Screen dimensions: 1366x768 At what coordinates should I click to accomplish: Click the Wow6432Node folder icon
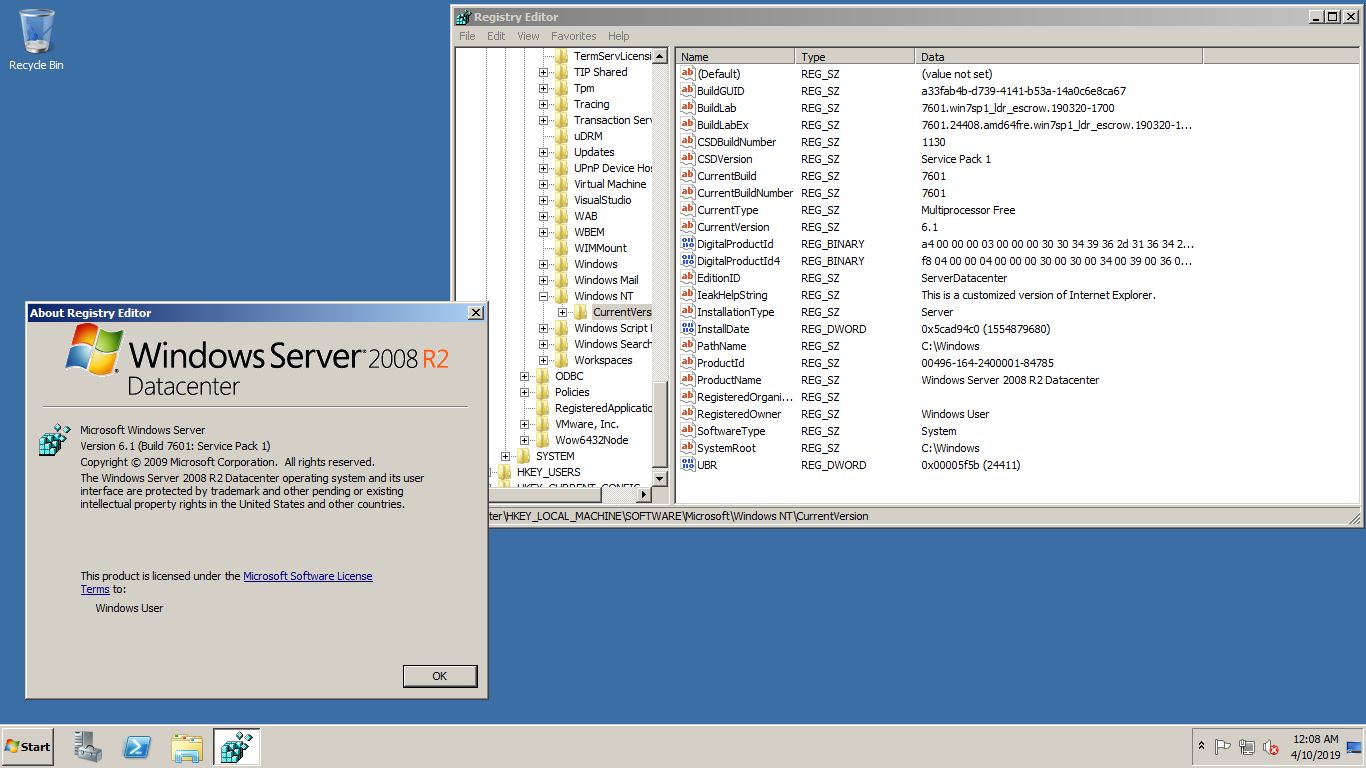pyautogui.click(x=542, y=440)
